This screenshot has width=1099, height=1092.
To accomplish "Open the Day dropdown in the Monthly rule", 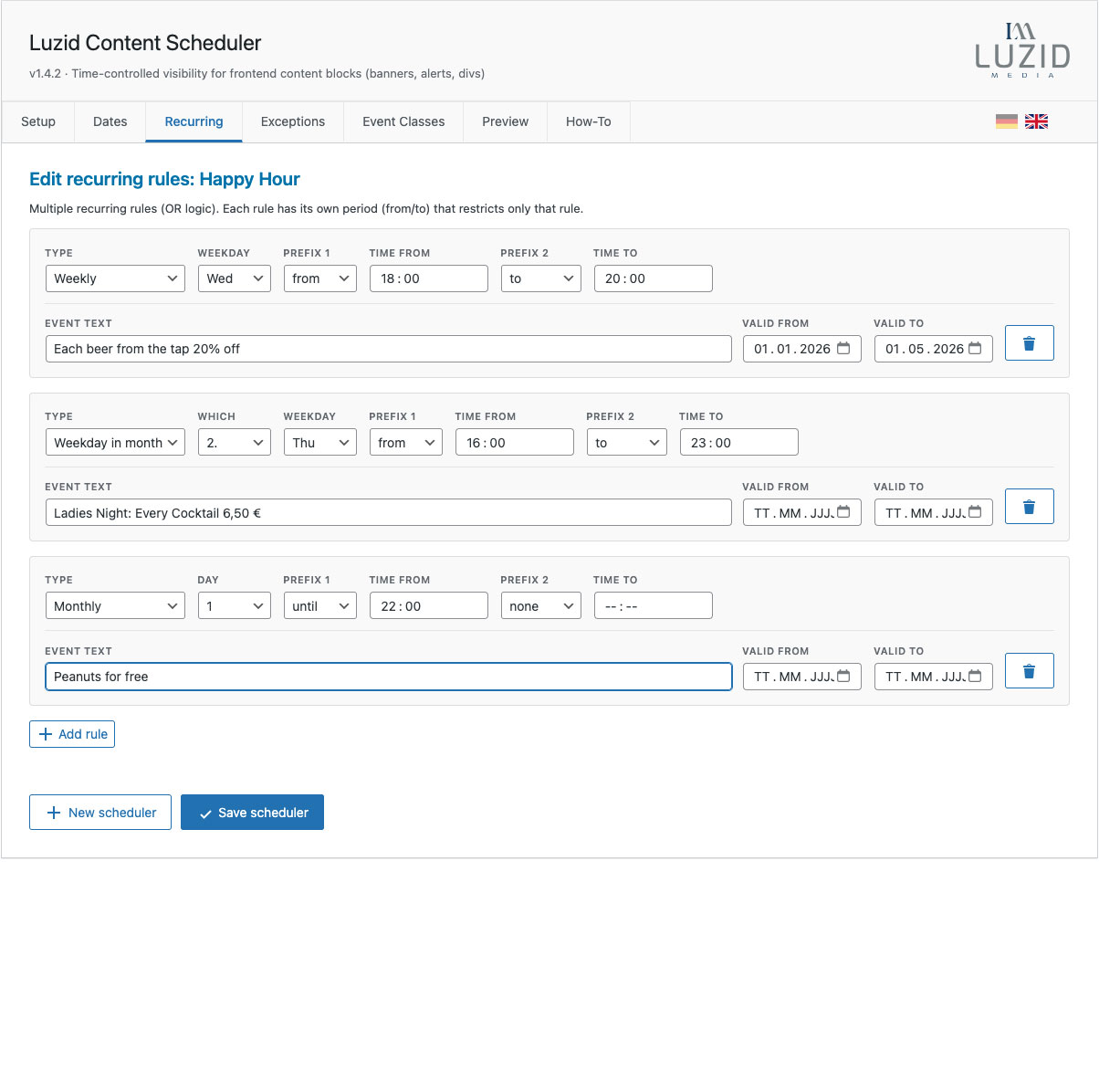I will coord(234,605).
